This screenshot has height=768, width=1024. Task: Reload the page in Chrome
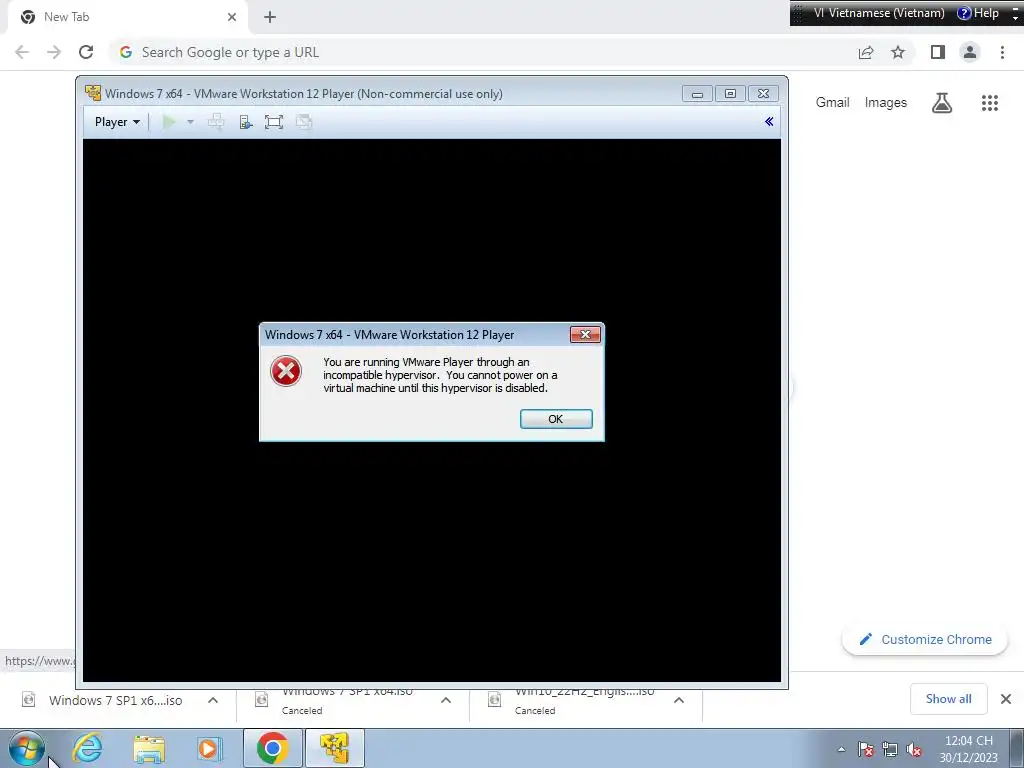click(86, 52)
